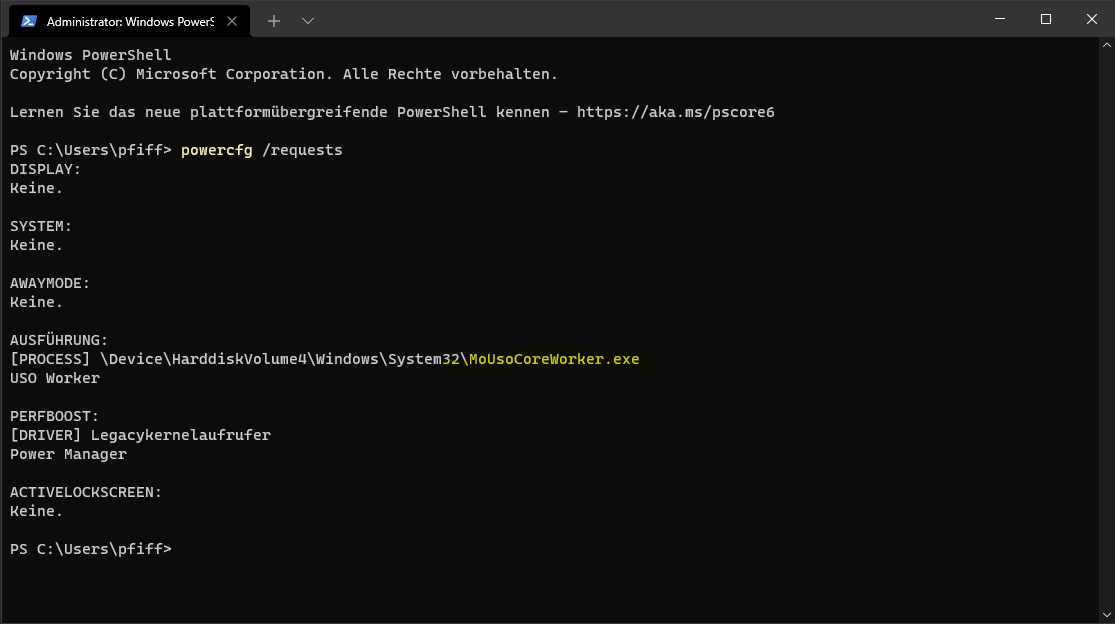
Task: Click the 'powercfg /requests' command text
Action: click(262, 150)
